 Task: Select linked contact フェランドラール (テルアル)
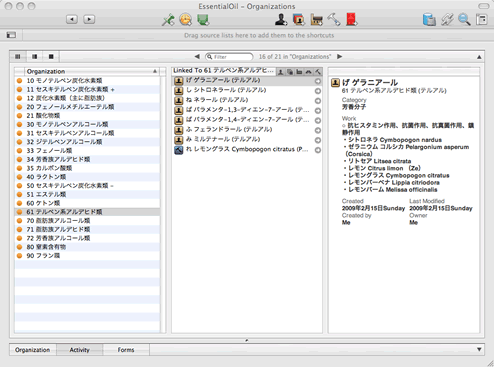click(247, 130)
